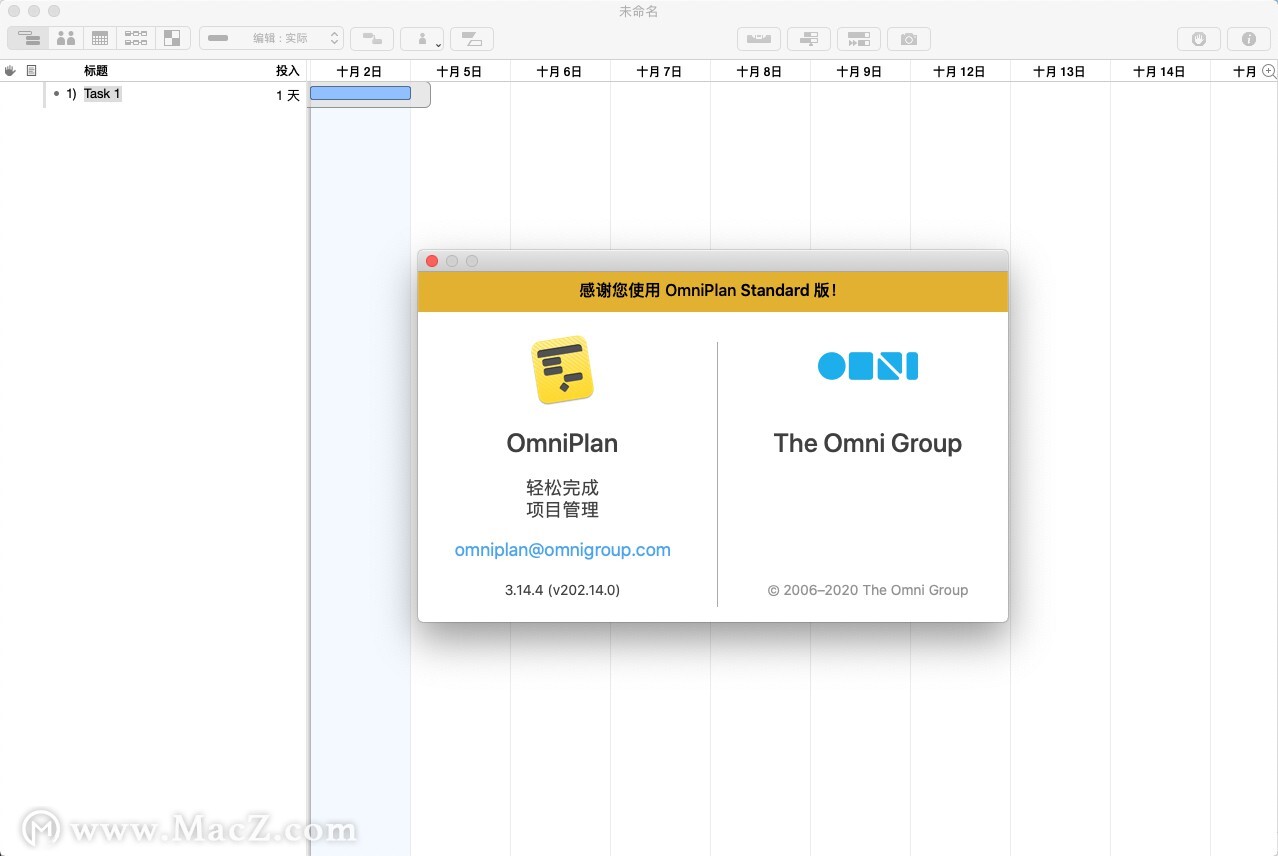Image resolution: width=1278 pixels, height=856 pixels.
Task: Click the split task toolbar button
Action: pyautogui.click(x=472, y=39)
